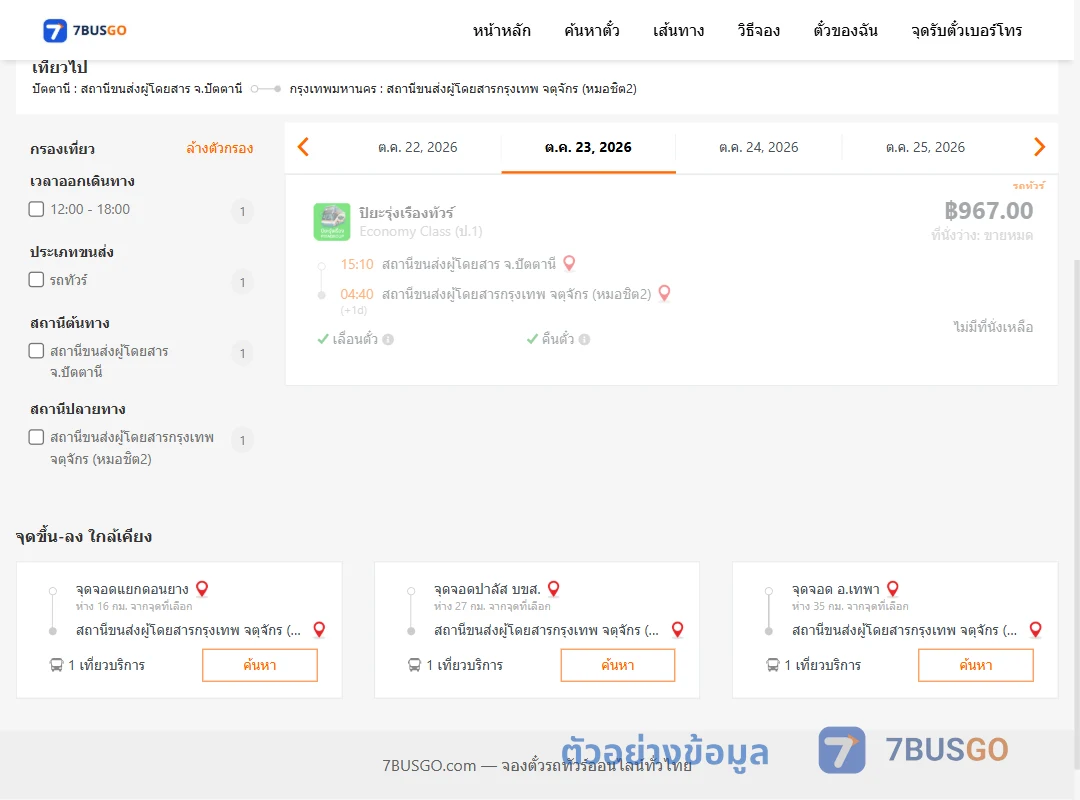Tick the รถทัวร์ transport type checkbox

coord(37,279)
